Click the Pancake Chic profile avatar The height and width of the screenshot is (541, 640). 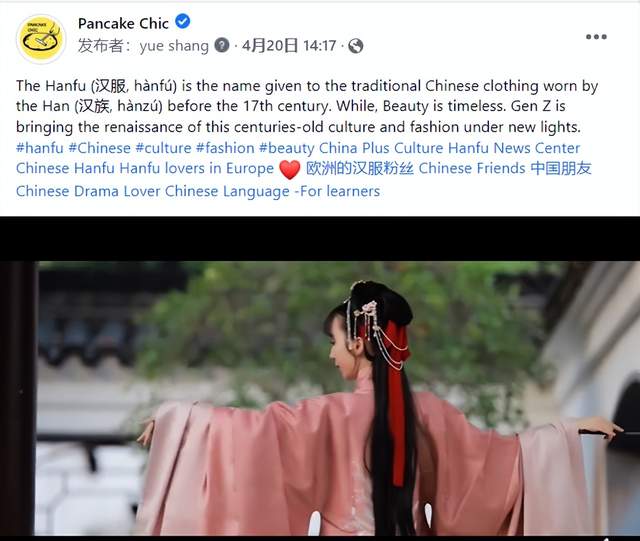tap(41, 39)
